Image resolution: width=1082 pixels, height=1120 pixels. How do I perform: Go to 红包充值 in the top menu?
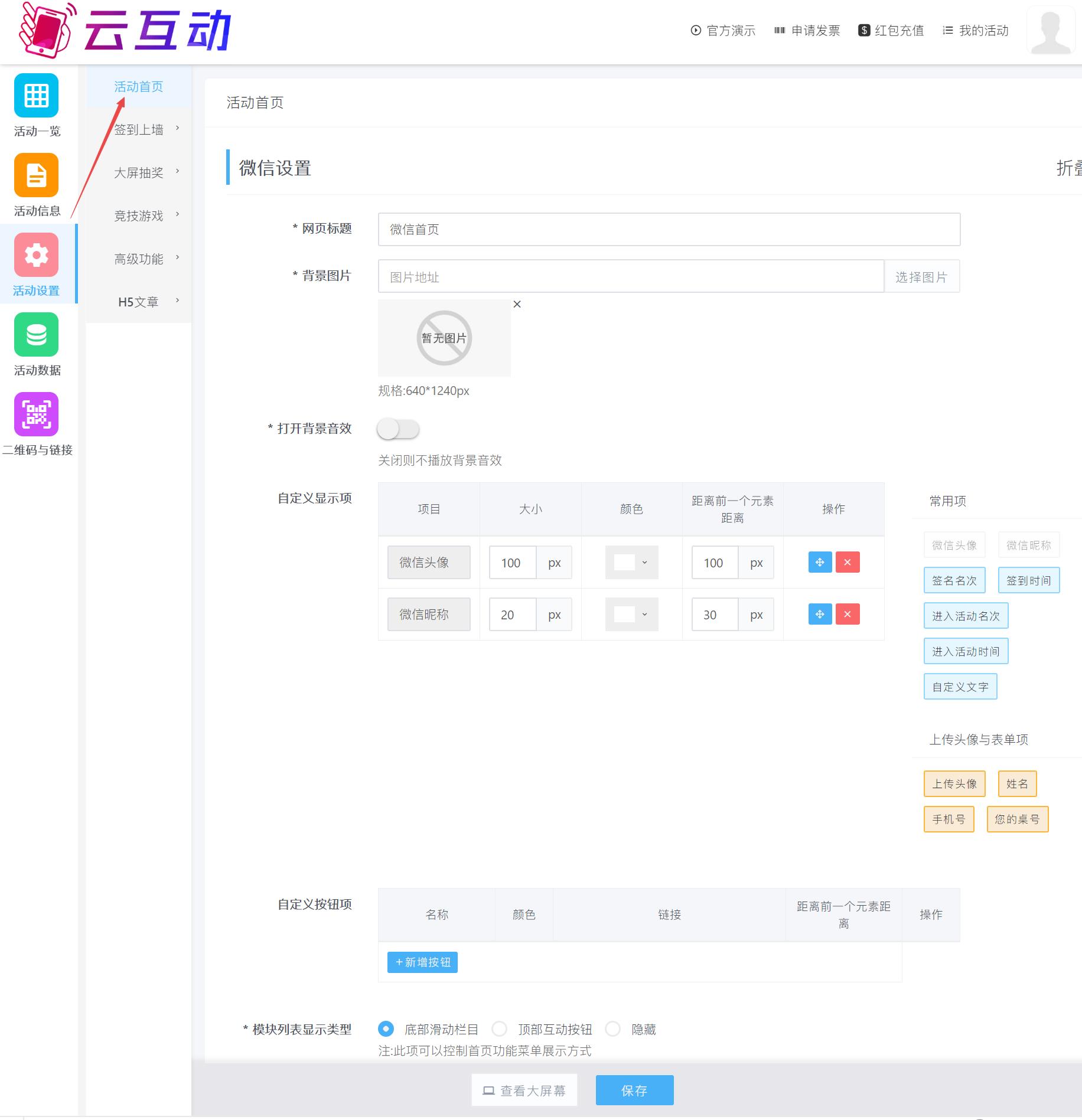click(891, 31)
